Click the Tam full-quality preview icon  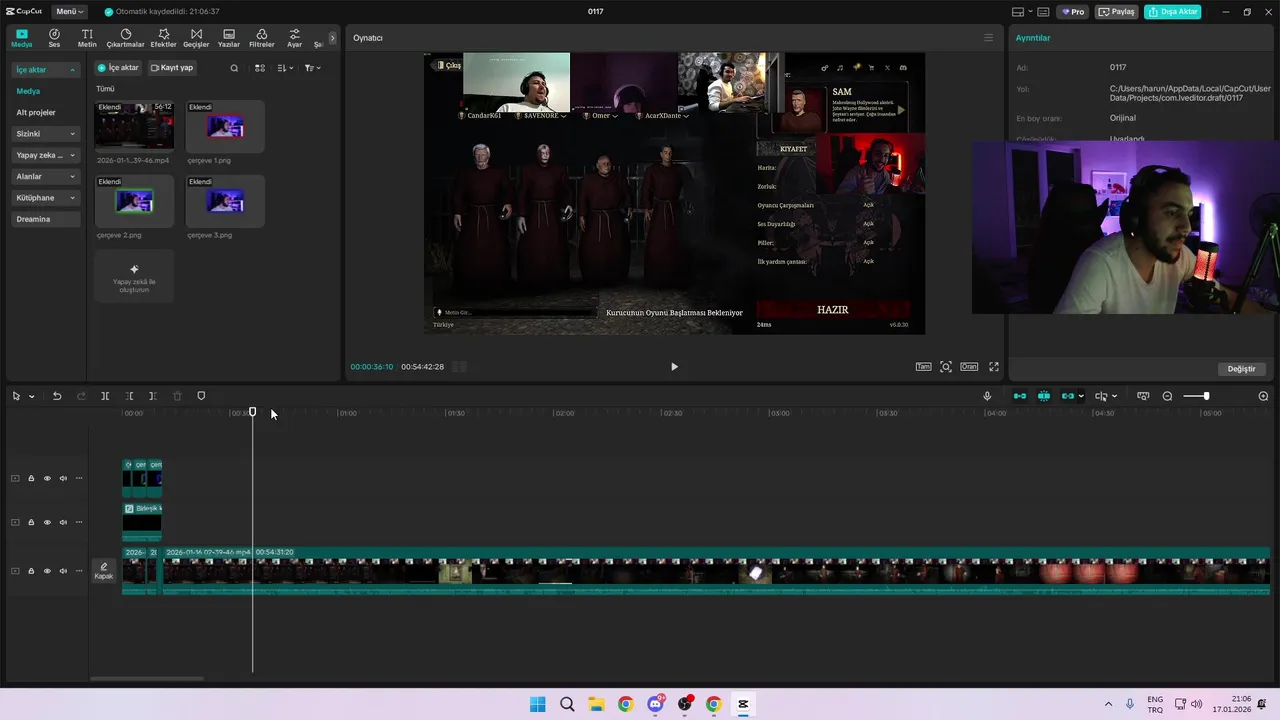click(x=924, y=367)
